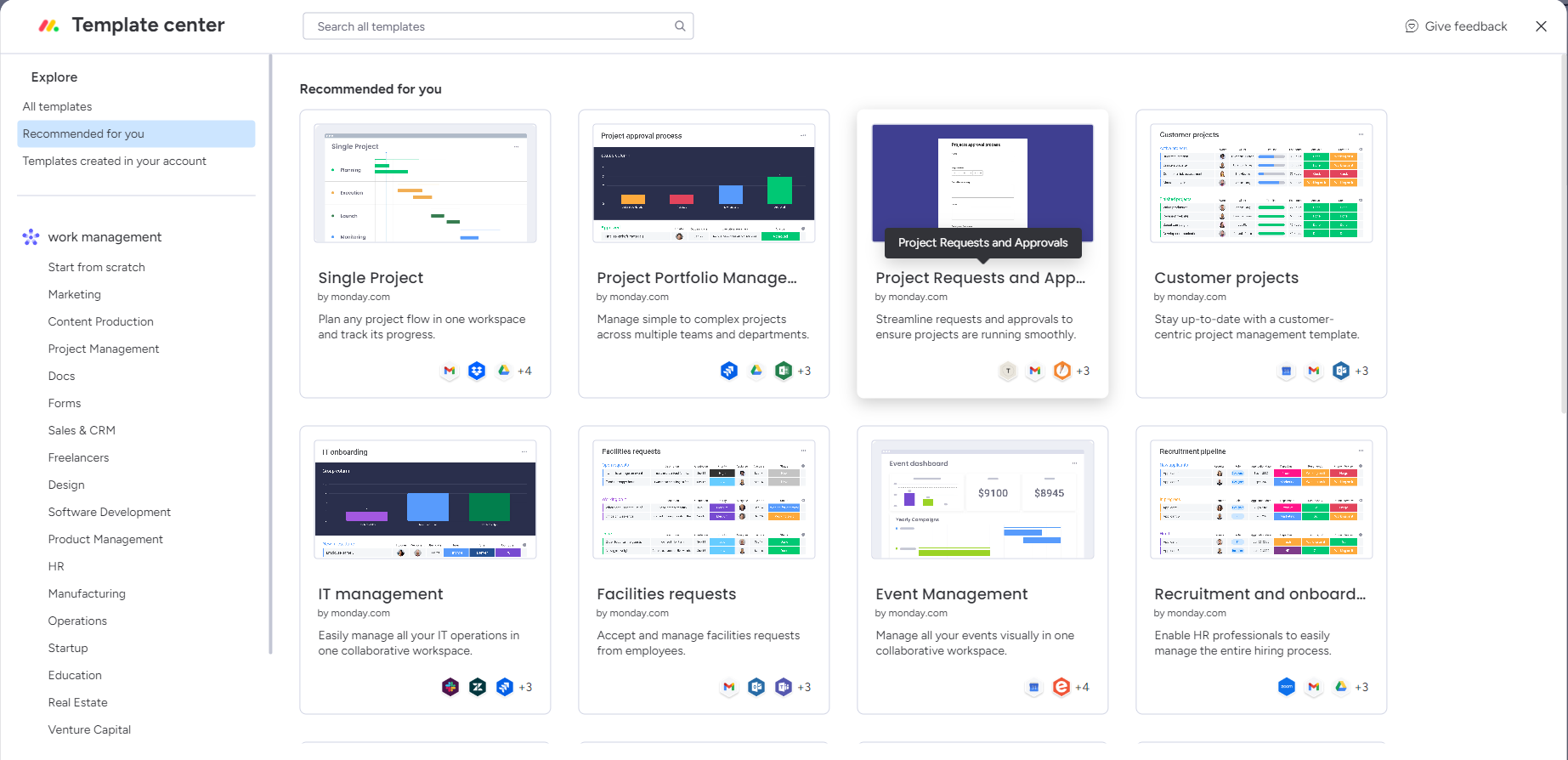
Task: Click Gmail icon on Facilities requests card
Action: click(x=729, y=687)
